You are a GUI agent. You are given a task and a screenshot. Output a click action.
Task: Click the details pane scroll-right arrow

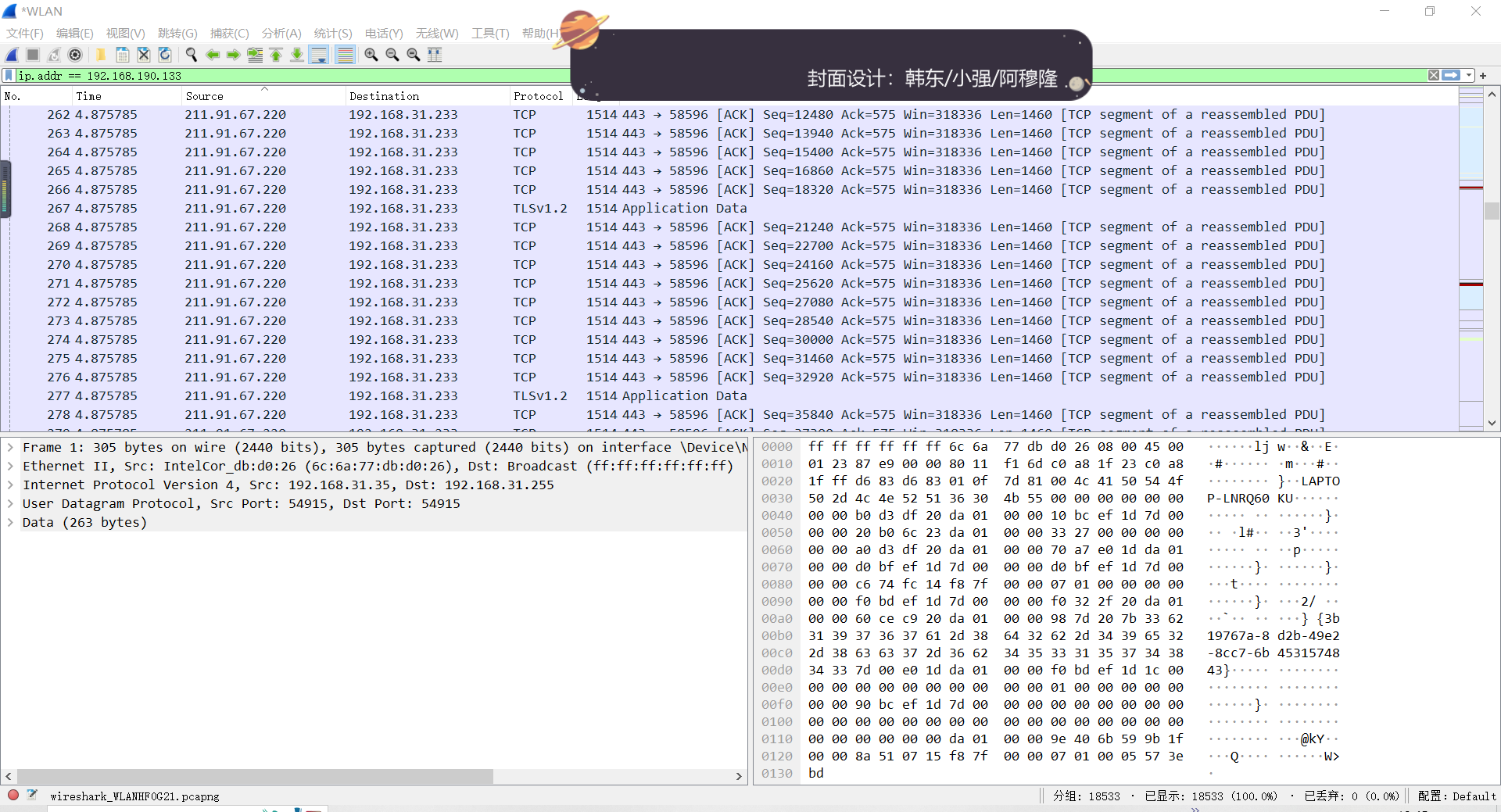coord(739,776)
